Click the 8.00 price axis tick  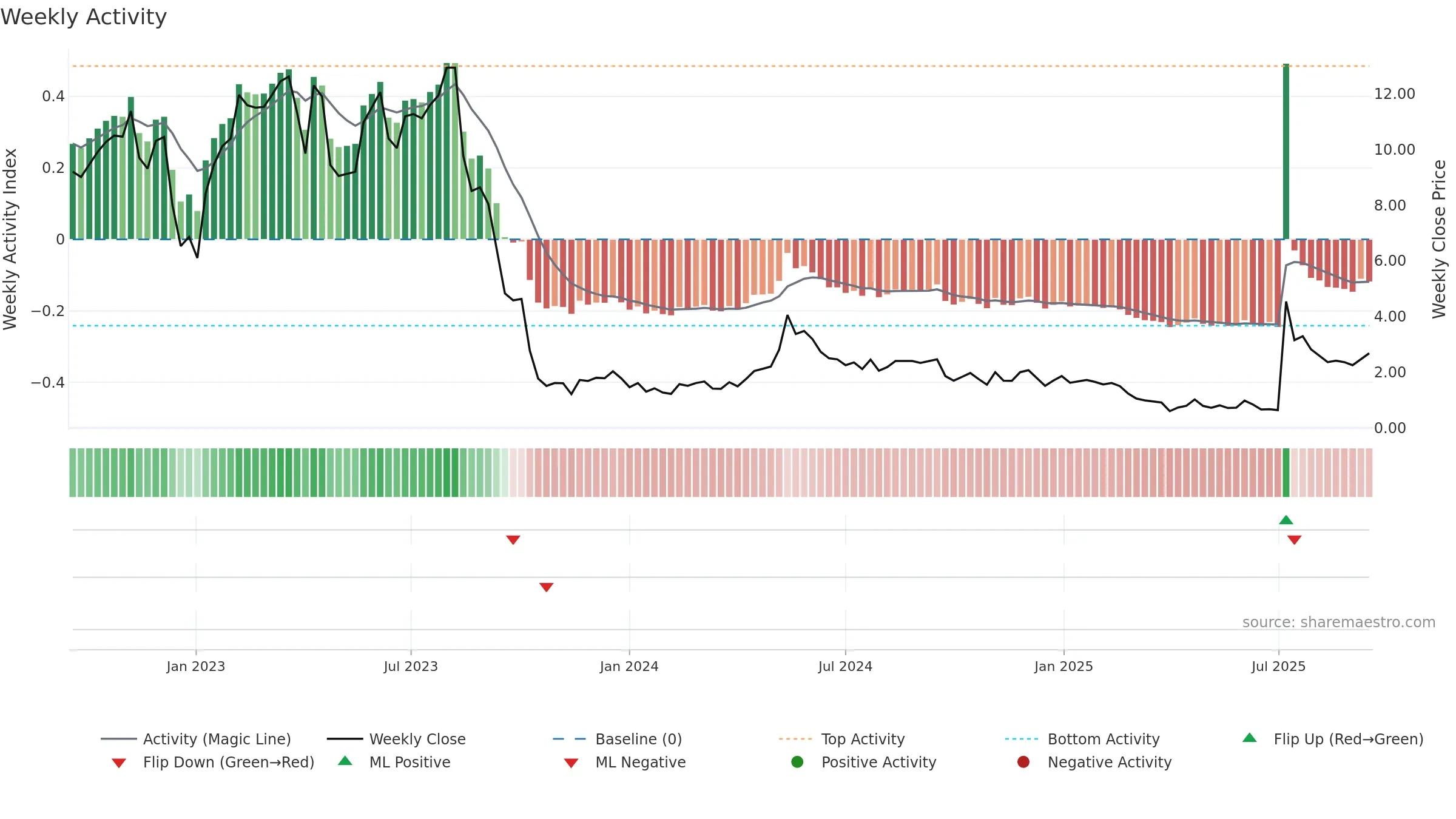pos(1390,206)
